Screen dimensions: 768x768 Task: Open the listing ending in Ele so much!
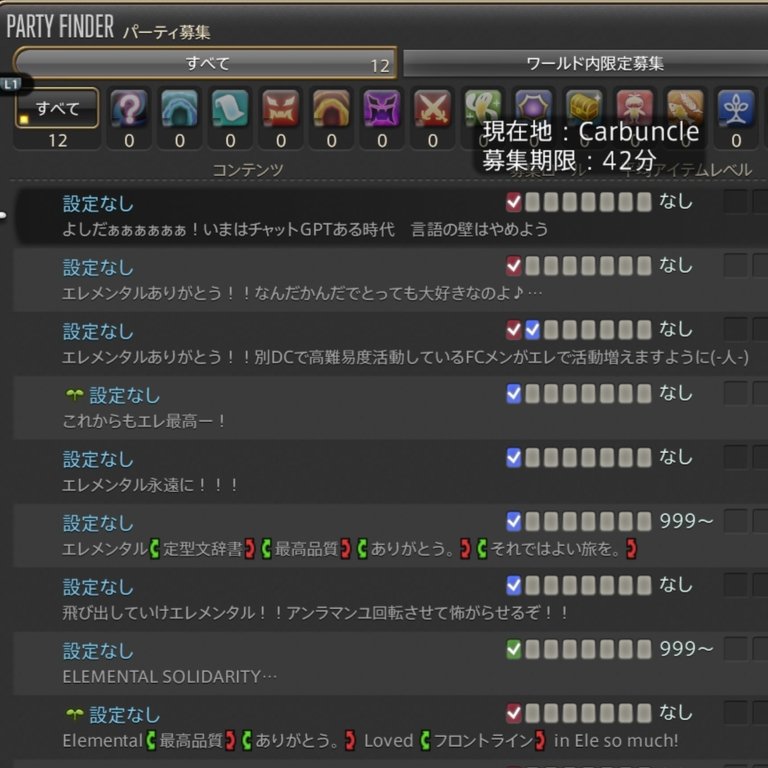coord(391,727)
